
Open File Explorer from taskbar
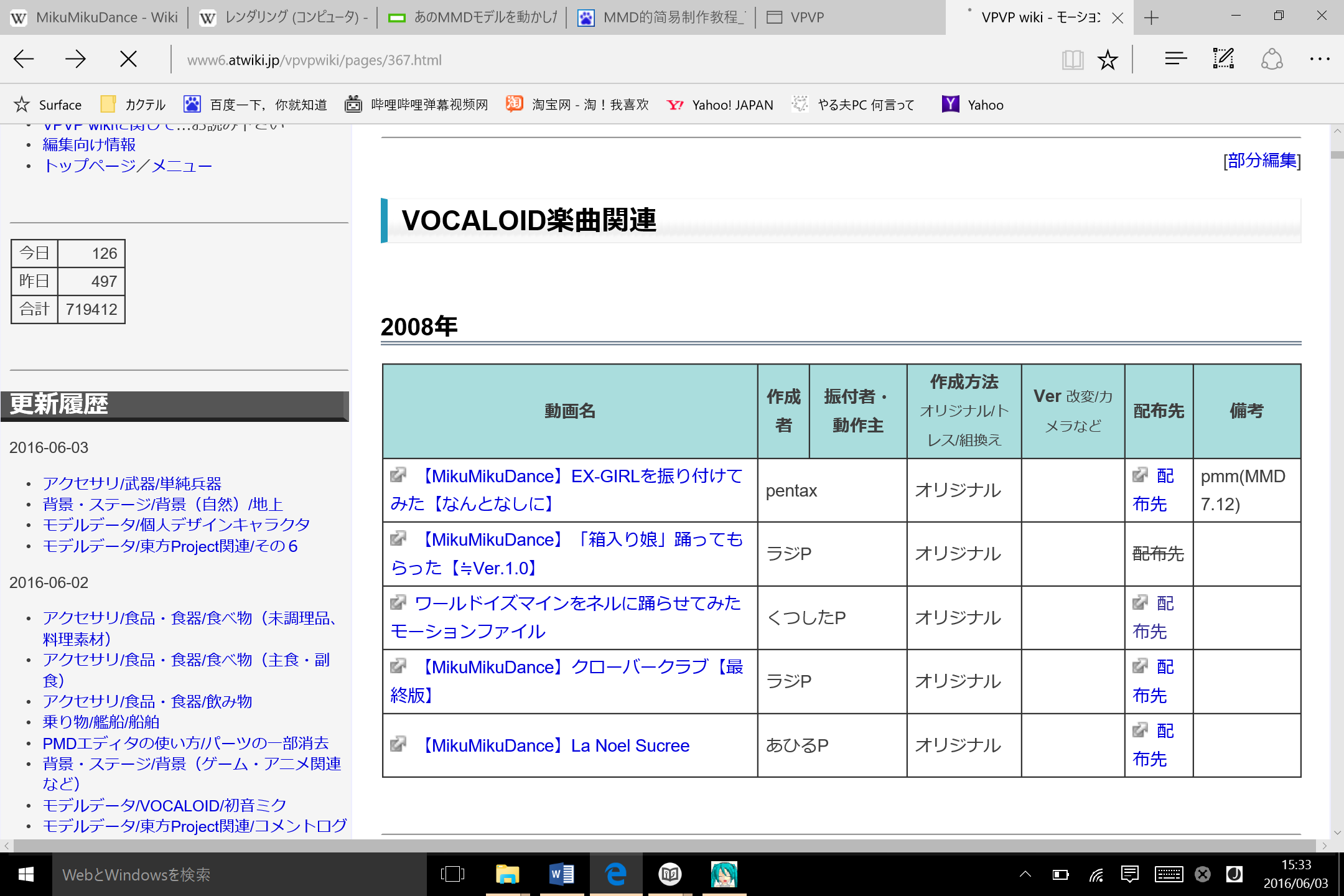tap(507, 875)
